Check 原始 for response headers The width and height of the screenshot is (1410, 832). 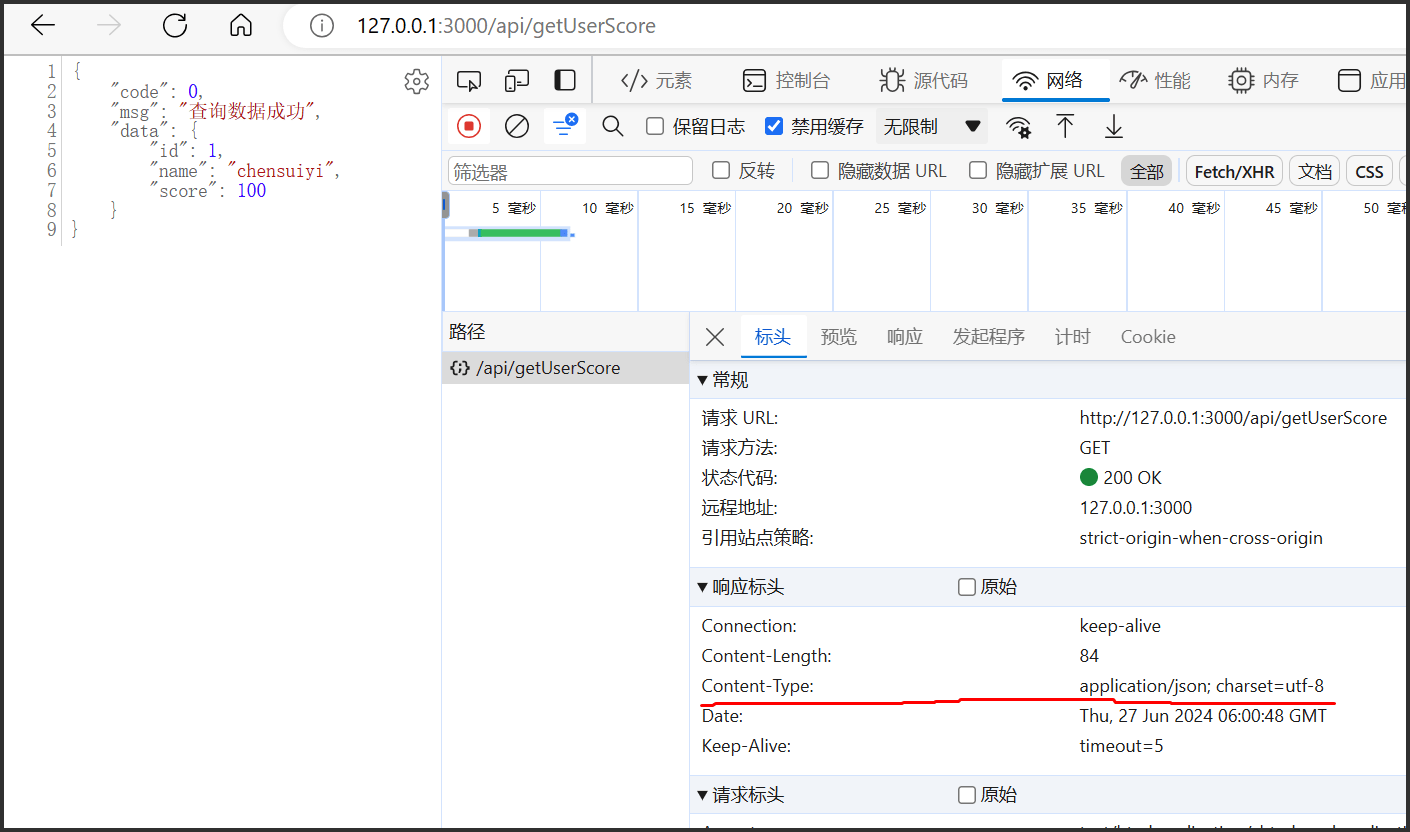(967, 587)
